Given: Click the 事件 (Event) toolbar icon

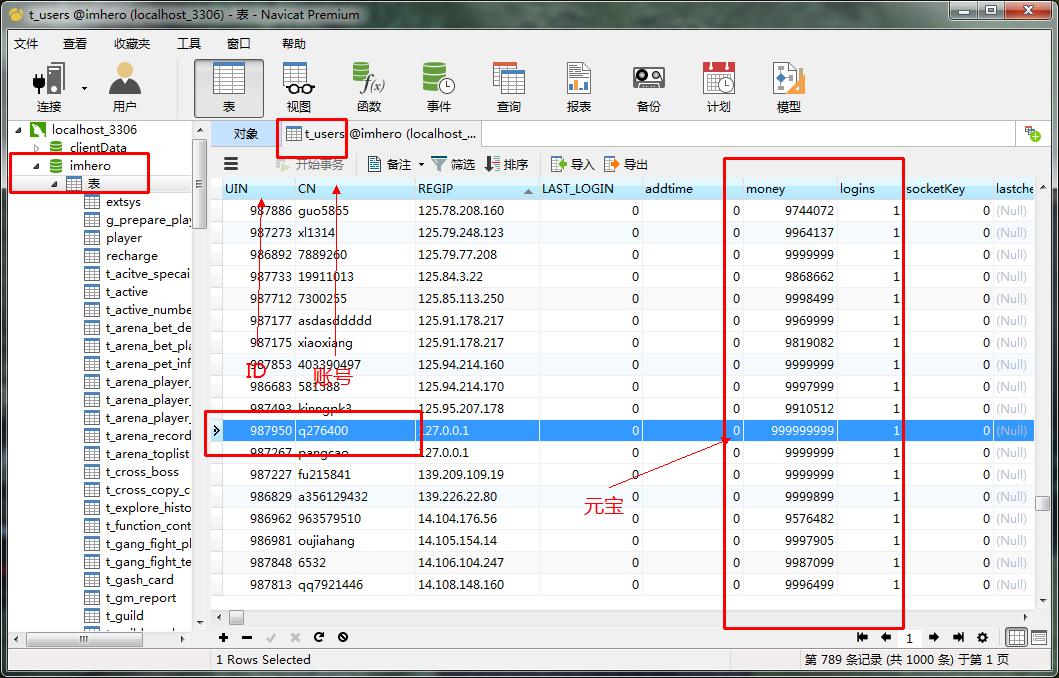Looking at the screenshot, I should [438, 87].
